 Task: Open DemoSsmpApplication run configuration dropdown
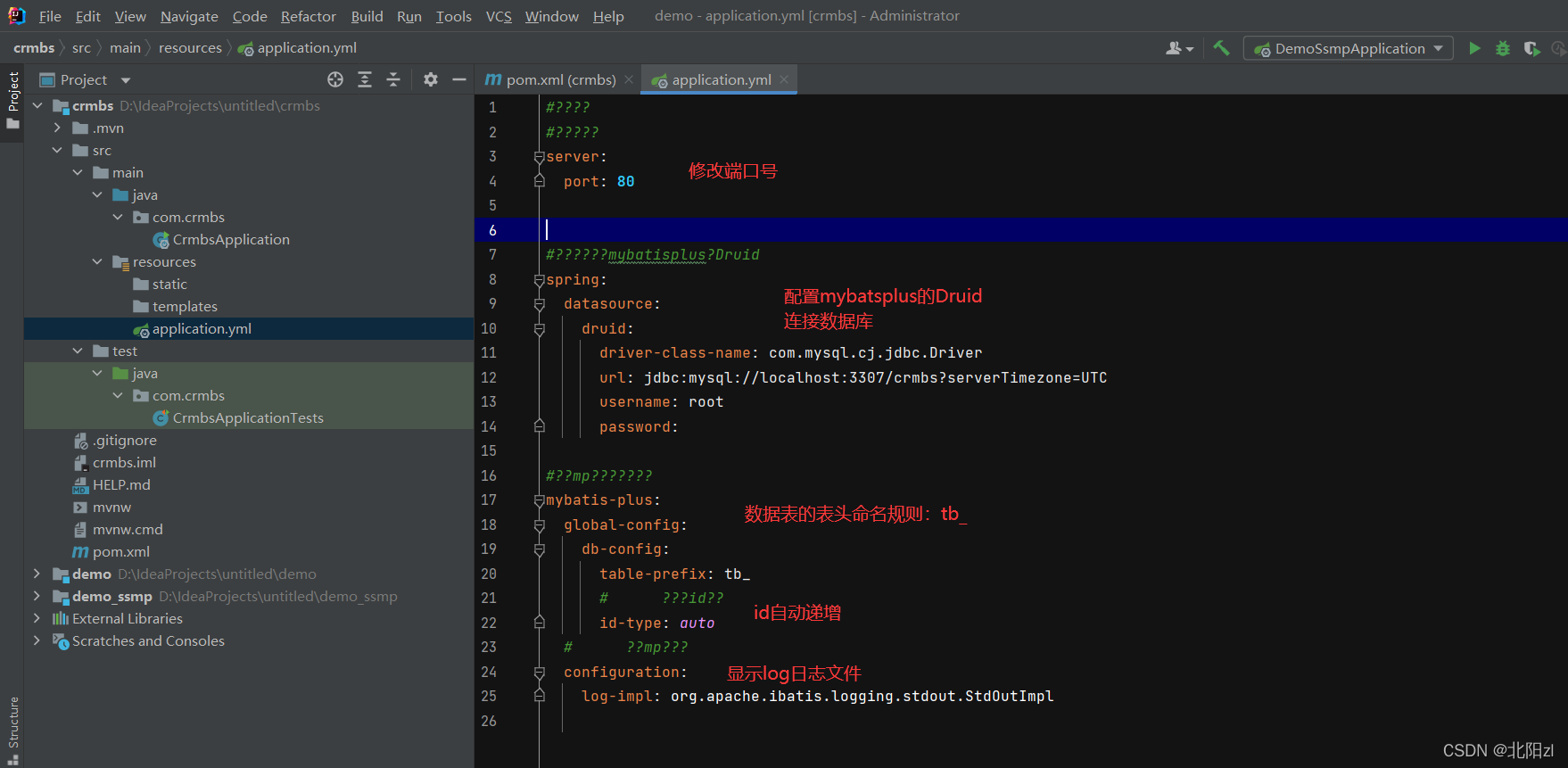1349,48
